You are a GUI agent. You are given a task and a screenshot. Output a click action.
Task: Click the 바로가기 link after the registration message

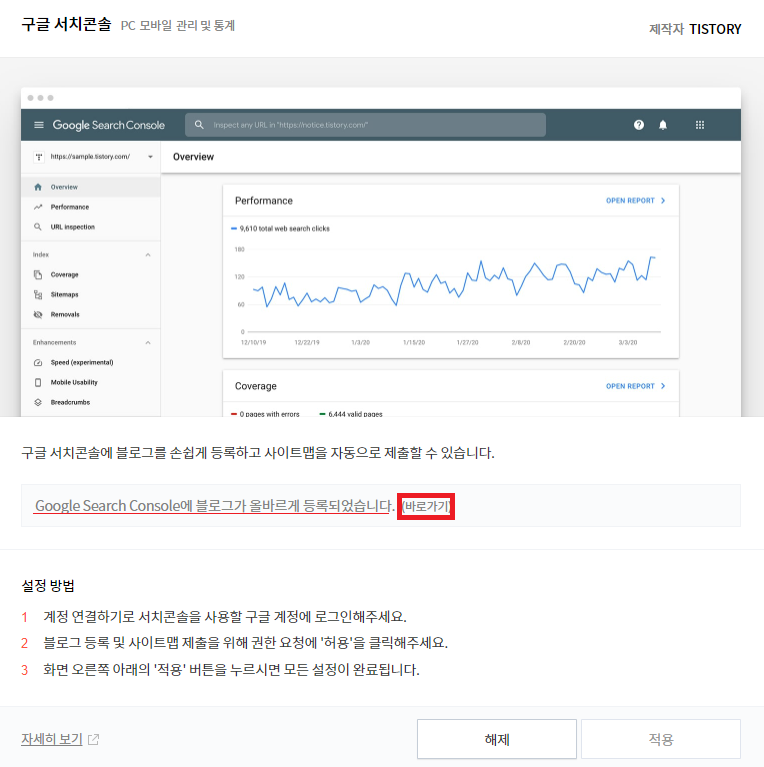(426, 506)
